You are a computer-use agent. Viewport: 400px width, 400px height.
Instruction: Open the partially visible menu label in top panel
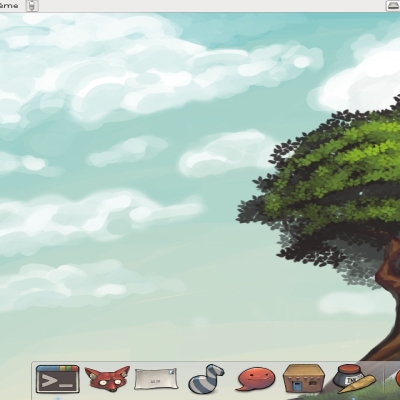click(x=9, y=6)
